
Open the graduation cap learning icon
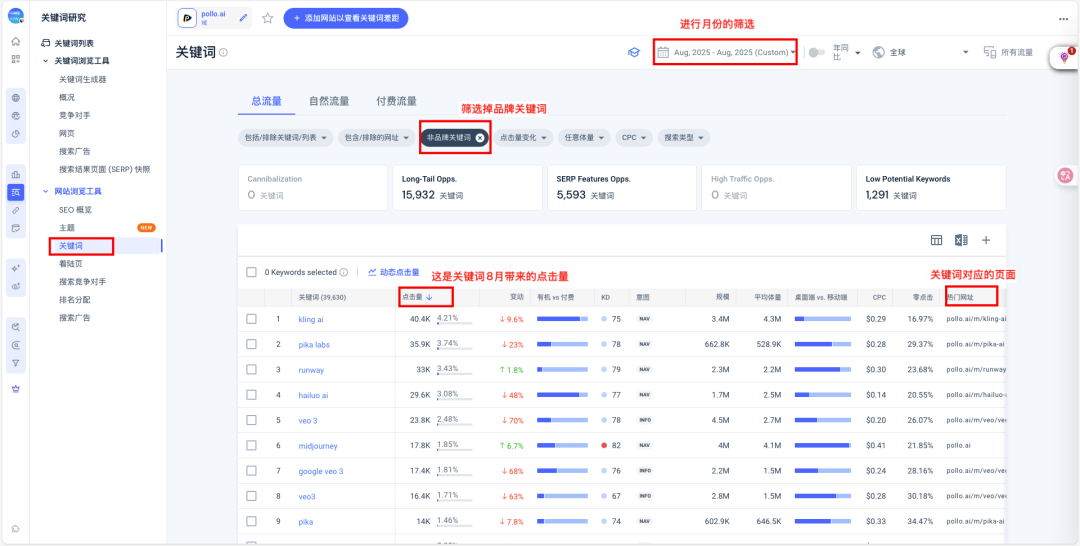[x=634, y=52]
